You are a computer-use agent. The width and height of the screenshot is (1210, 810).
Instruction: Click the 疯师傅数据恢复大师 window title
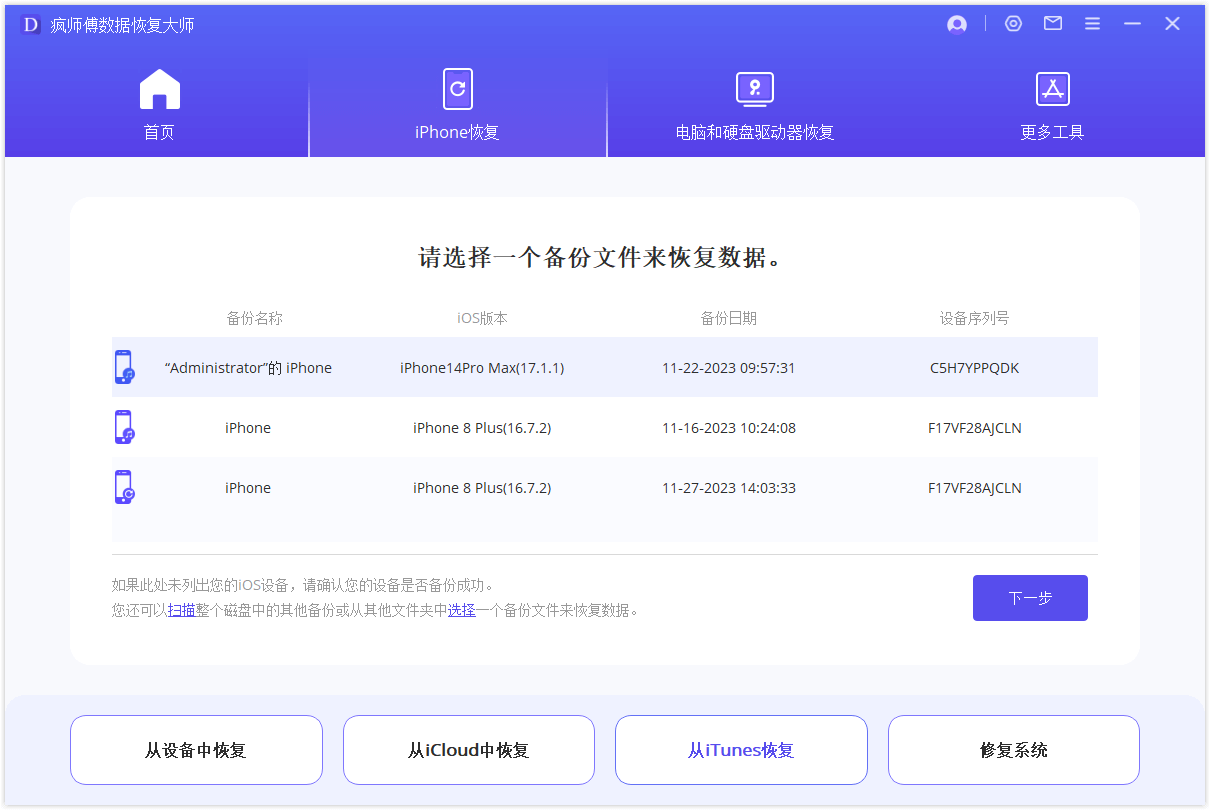[122, 25]
